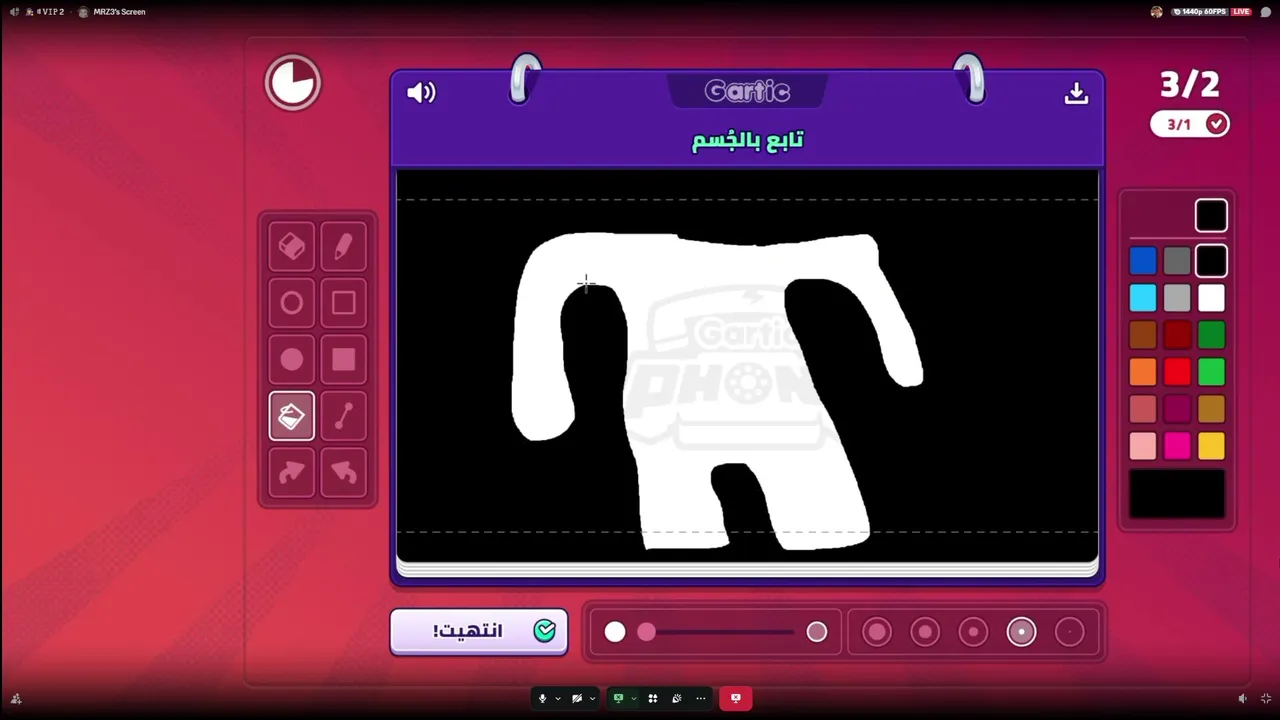This screenshot has height=720, width=1280.
Task: Pick the cyan color swatch
Action: click(x=1143, y=298)
